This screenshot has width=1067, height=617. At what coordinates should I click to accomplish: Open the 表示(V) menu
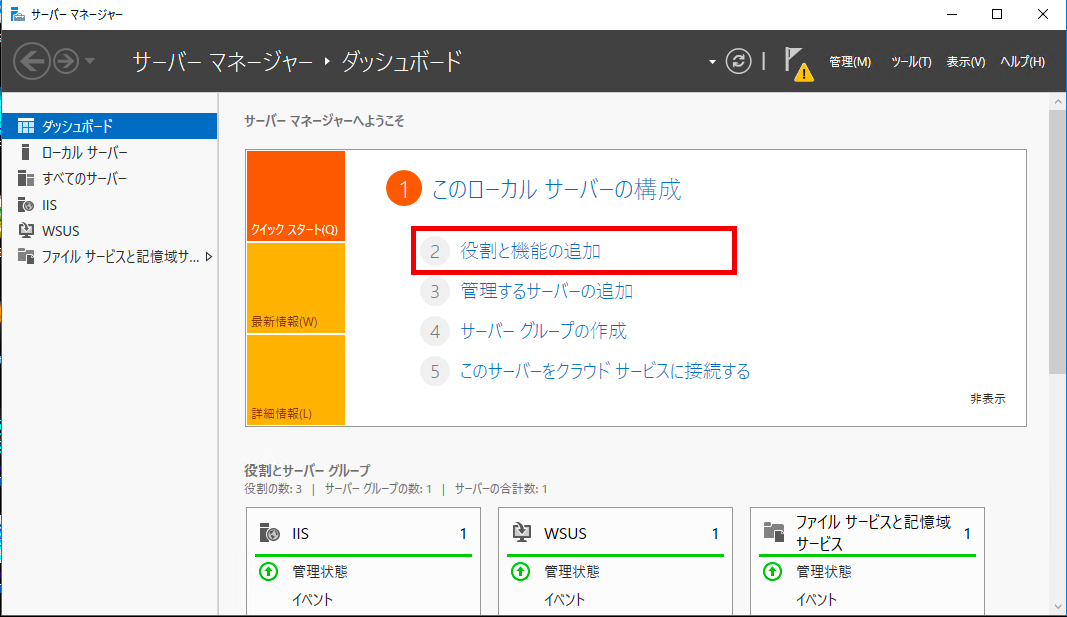(966, 62)
